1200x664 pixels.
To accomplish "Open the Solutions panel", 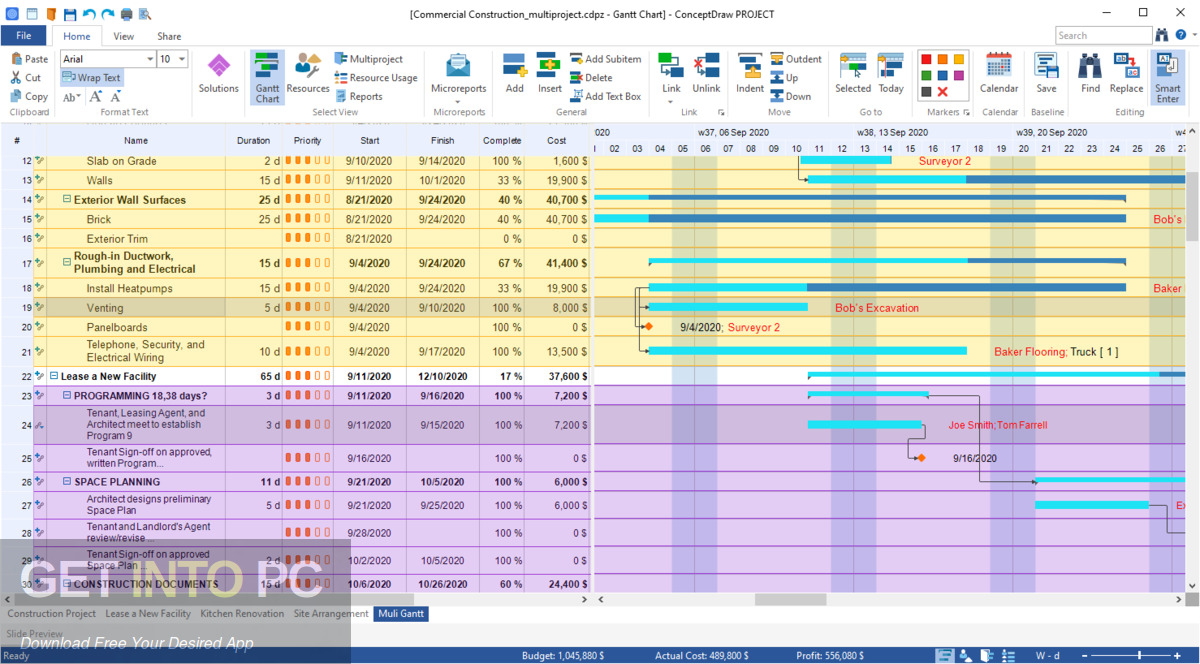I will point(218,75).
